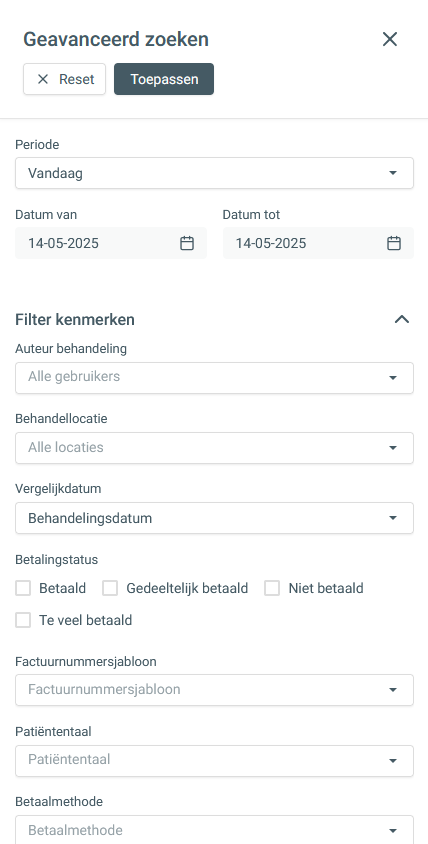
Task: Tick the Gedeeltelijk betaald checkbox
Action: (x=110, y=588)
